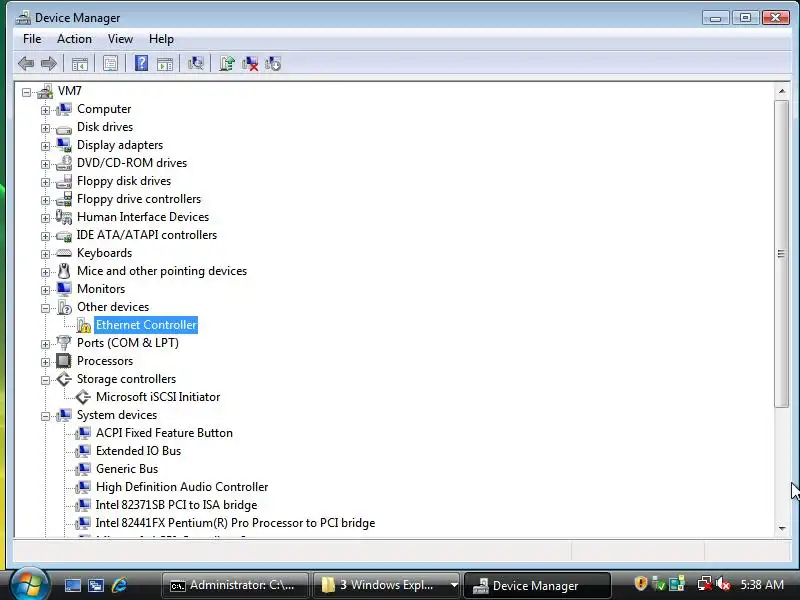Image resolution: width=800 pixels, height=600 pixels.
Task: Click the Uninstall device icon with red X
Action: [x=250, y=64]
